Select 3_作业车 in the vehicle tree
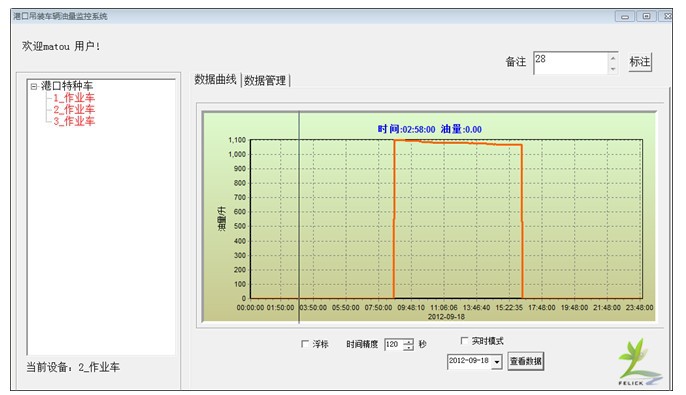The width and height of the screenshot is (686, 395). (x=74, y=121)
